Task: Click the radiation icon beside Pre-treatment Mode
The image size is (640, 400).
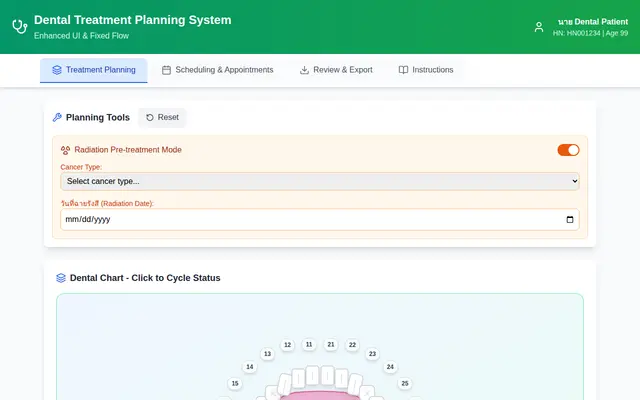Action: coord(65,150)
